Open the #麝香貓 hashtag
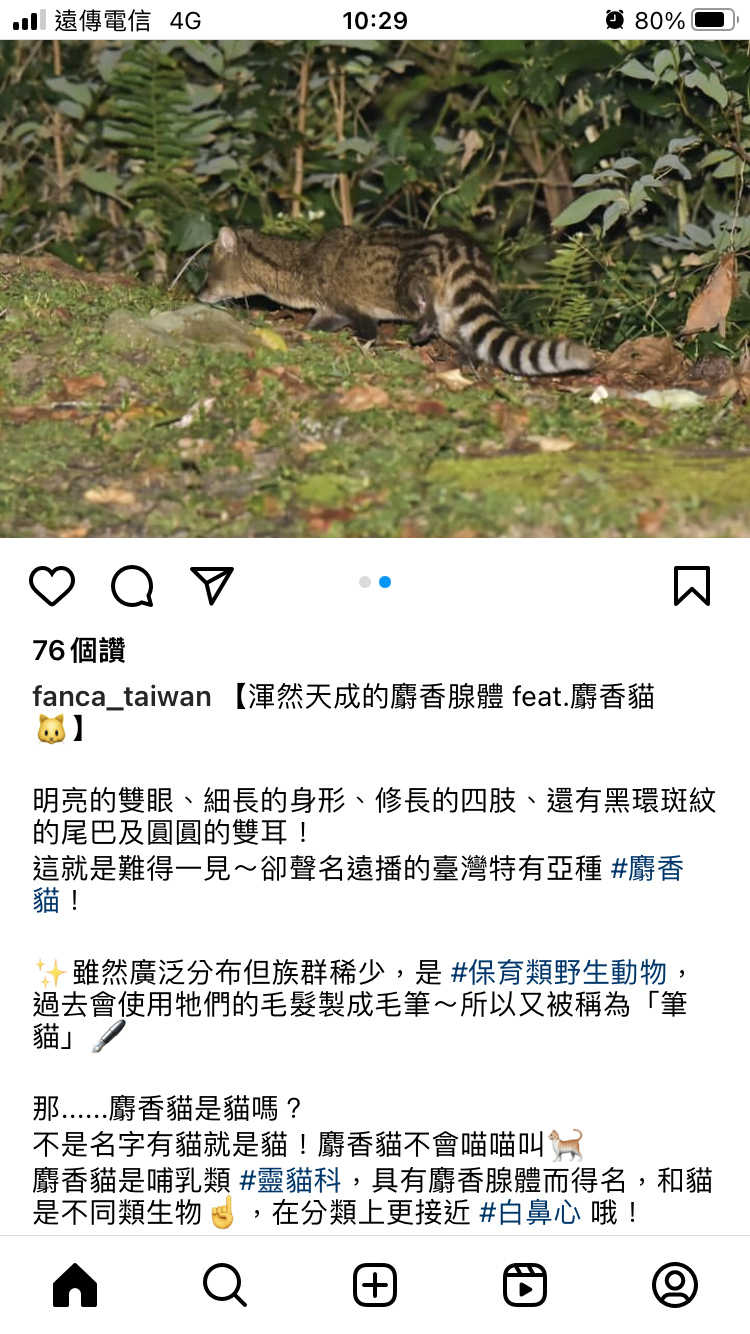The width and height of the screenshot is (750, 1334). tap(358, 884)
